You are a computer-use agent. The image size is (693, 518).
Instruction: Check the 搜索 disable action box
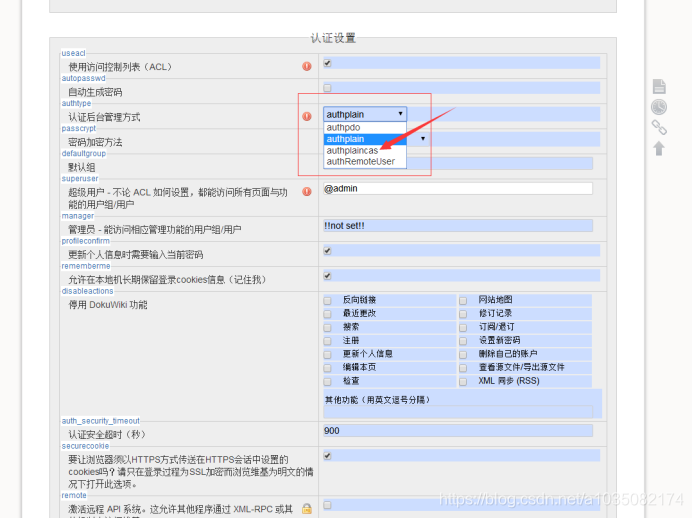tap(327, 328)
